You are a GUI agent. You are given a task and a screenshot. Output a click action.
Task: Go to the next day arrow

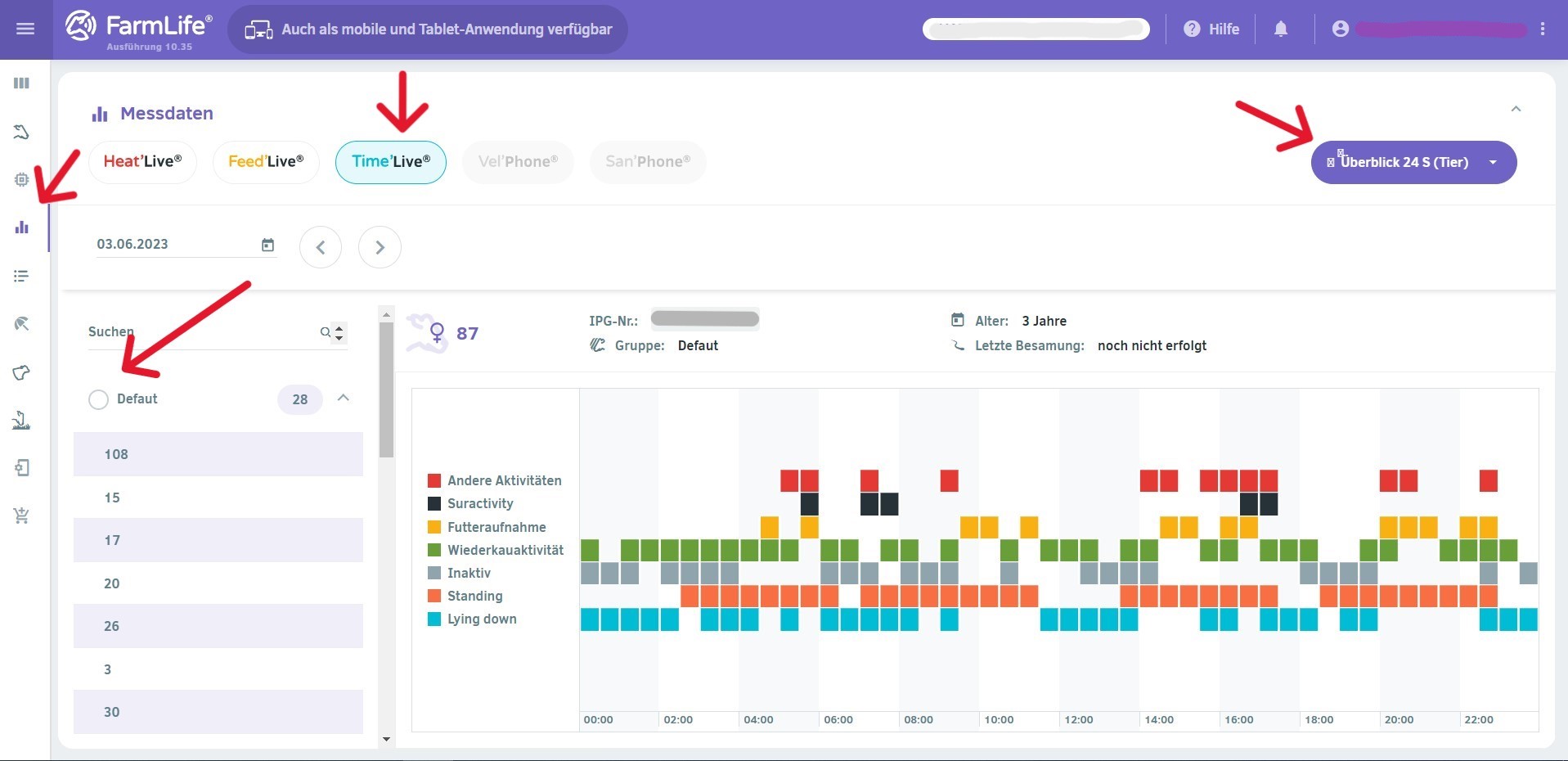point(380,247)
